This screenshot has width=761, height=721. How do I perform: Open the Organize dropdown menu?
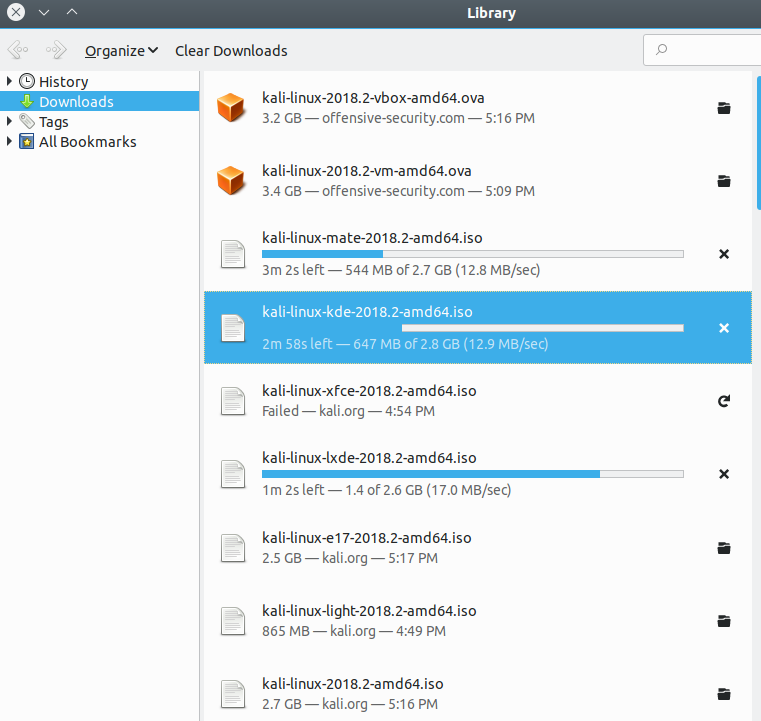(121, 50)
